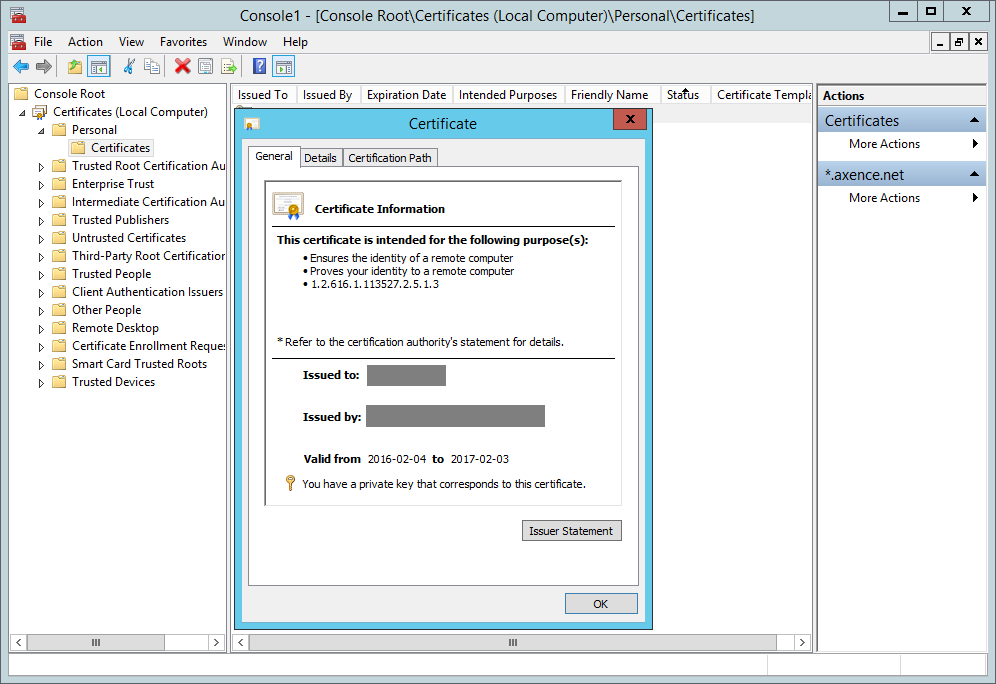Collapse the Personal folder node
The height and width of the screenshot is (684, 996).
tap(42, 130)
